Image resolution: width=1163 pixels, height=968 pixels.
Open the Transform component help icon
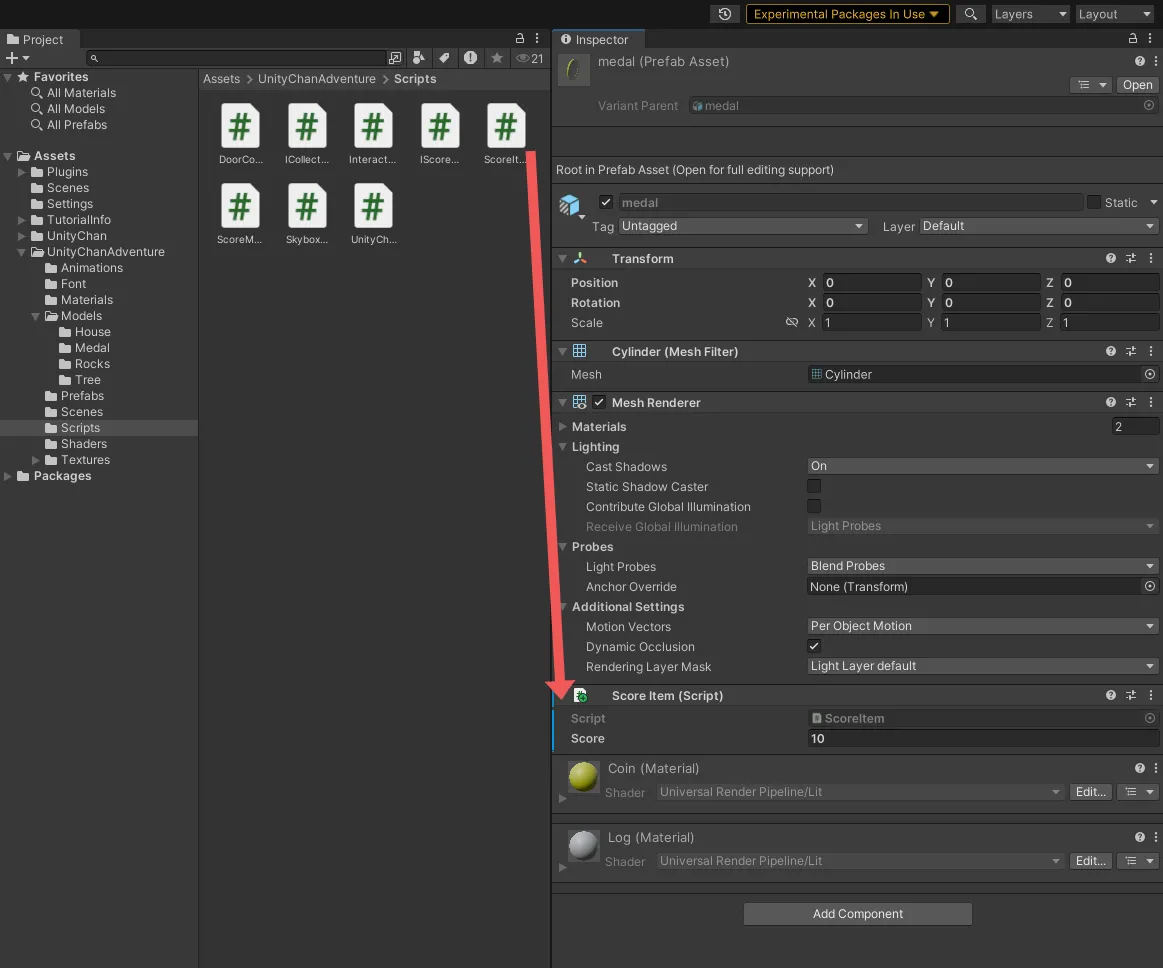pyautogui.click(x=1111, y=258)
